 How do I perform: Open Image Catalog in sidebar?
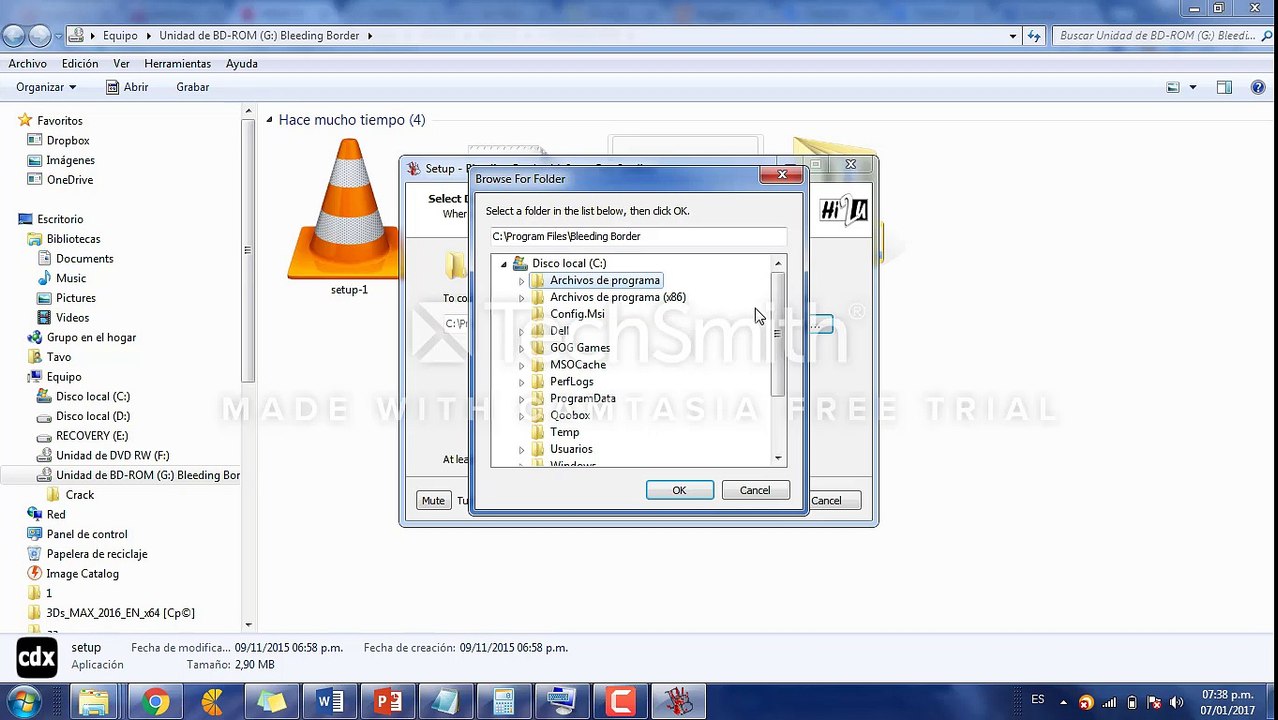82,574
